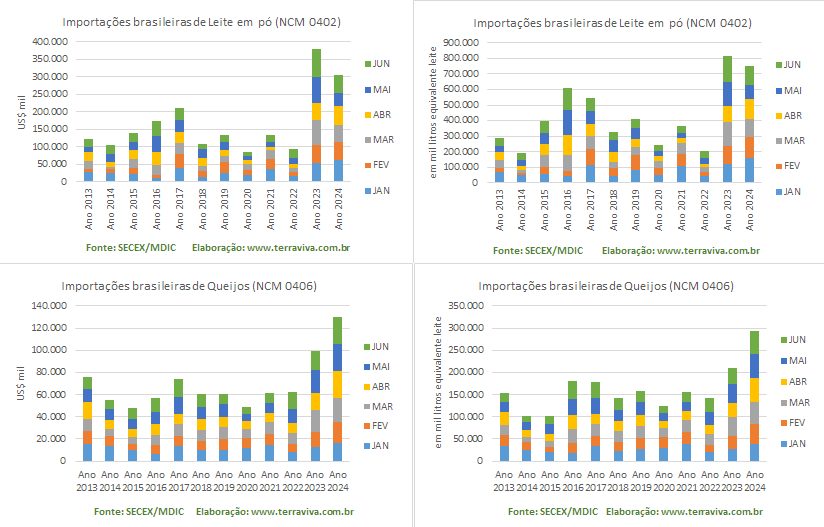Choose MAR legend in Queijos litros equivalente chart

click(x=796, y=403)
